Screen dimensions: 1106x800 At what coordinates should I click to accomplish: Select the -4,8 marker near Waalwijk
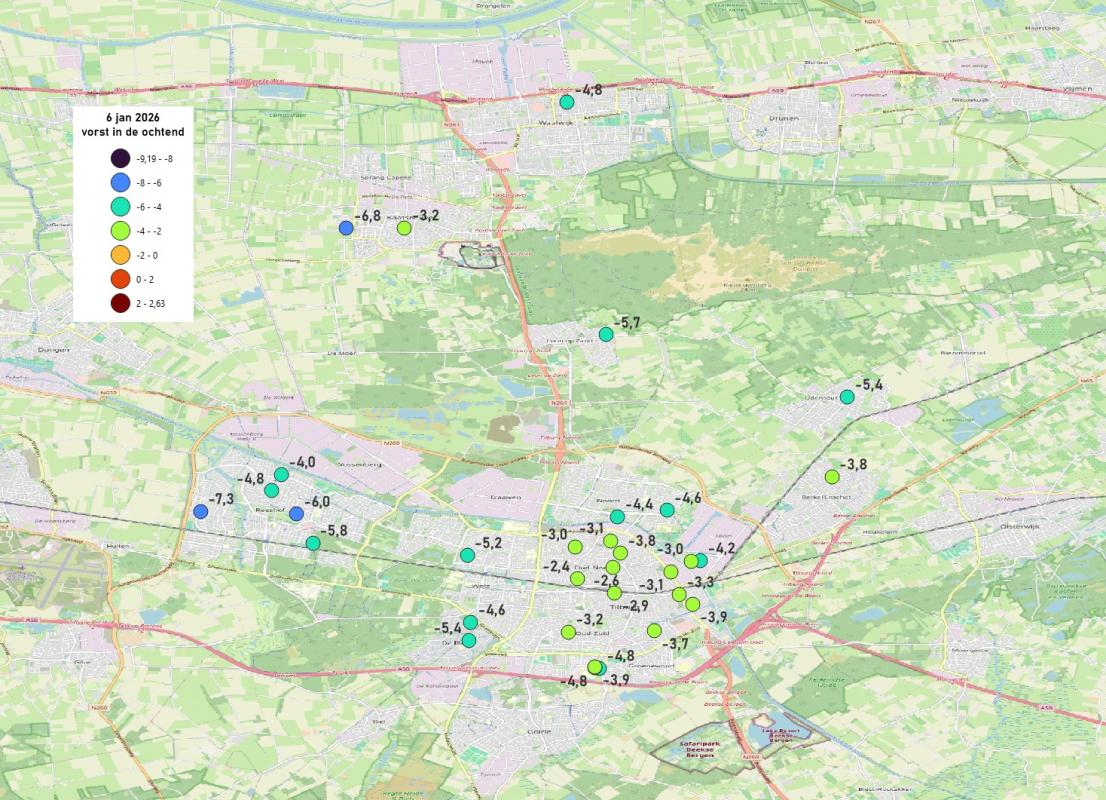pos(567,100)
